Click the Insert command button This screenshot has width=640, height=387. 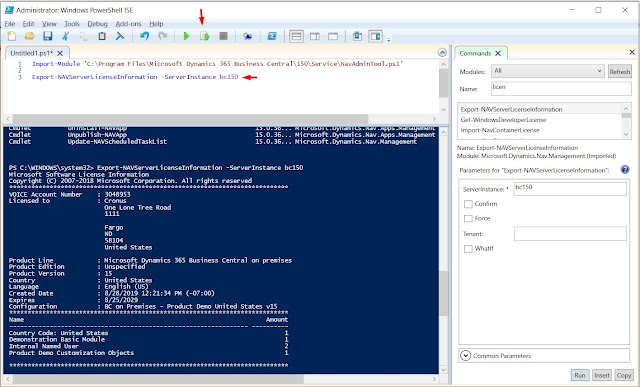[602, 375]
